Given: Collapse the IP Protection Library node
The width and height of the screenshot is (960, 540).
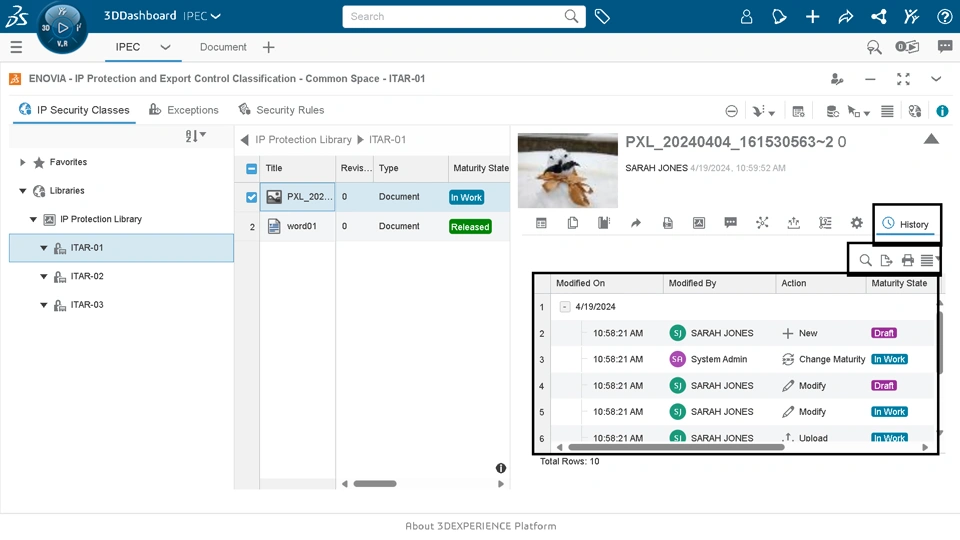Looking at the screenshot, I should pos(33,219).
